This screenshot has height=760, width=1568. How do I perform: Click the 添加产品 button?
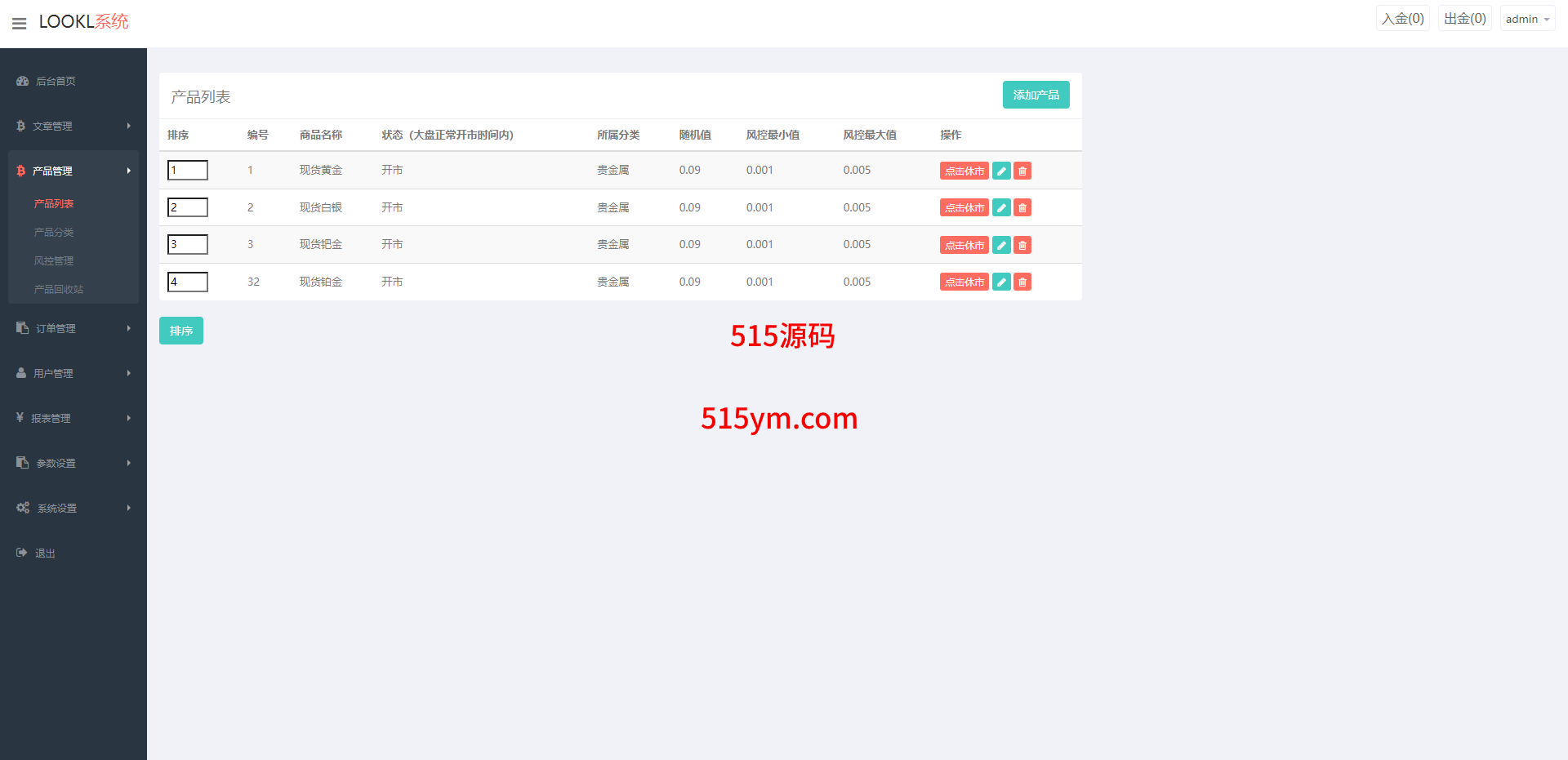coord(1036,95)
